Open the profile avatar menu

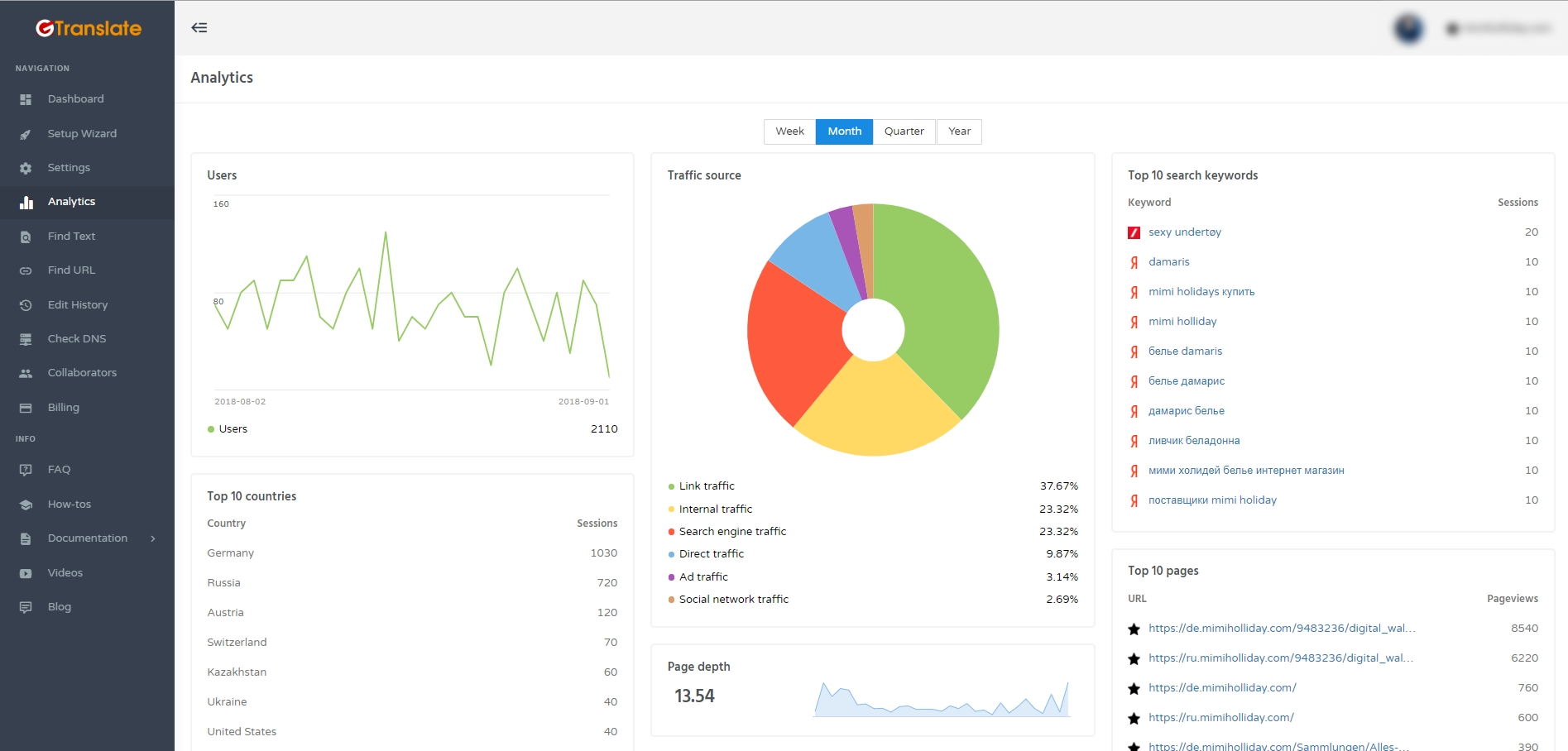1407,27
